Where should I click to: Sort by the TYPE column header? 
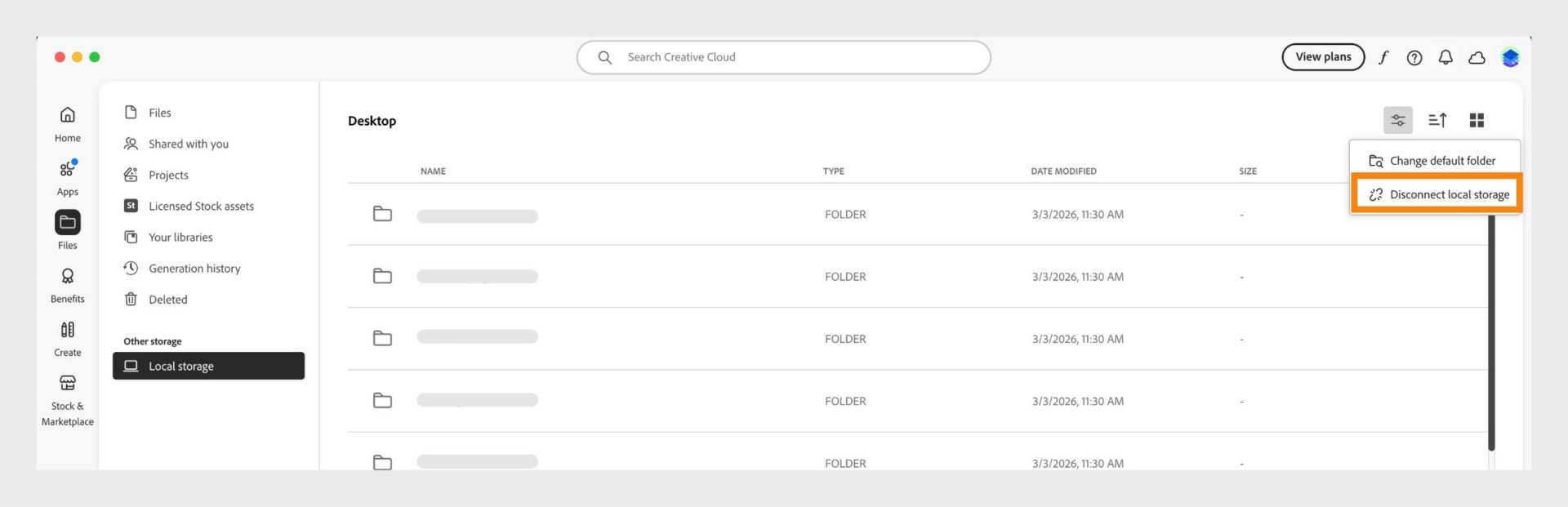coord(833,171)
